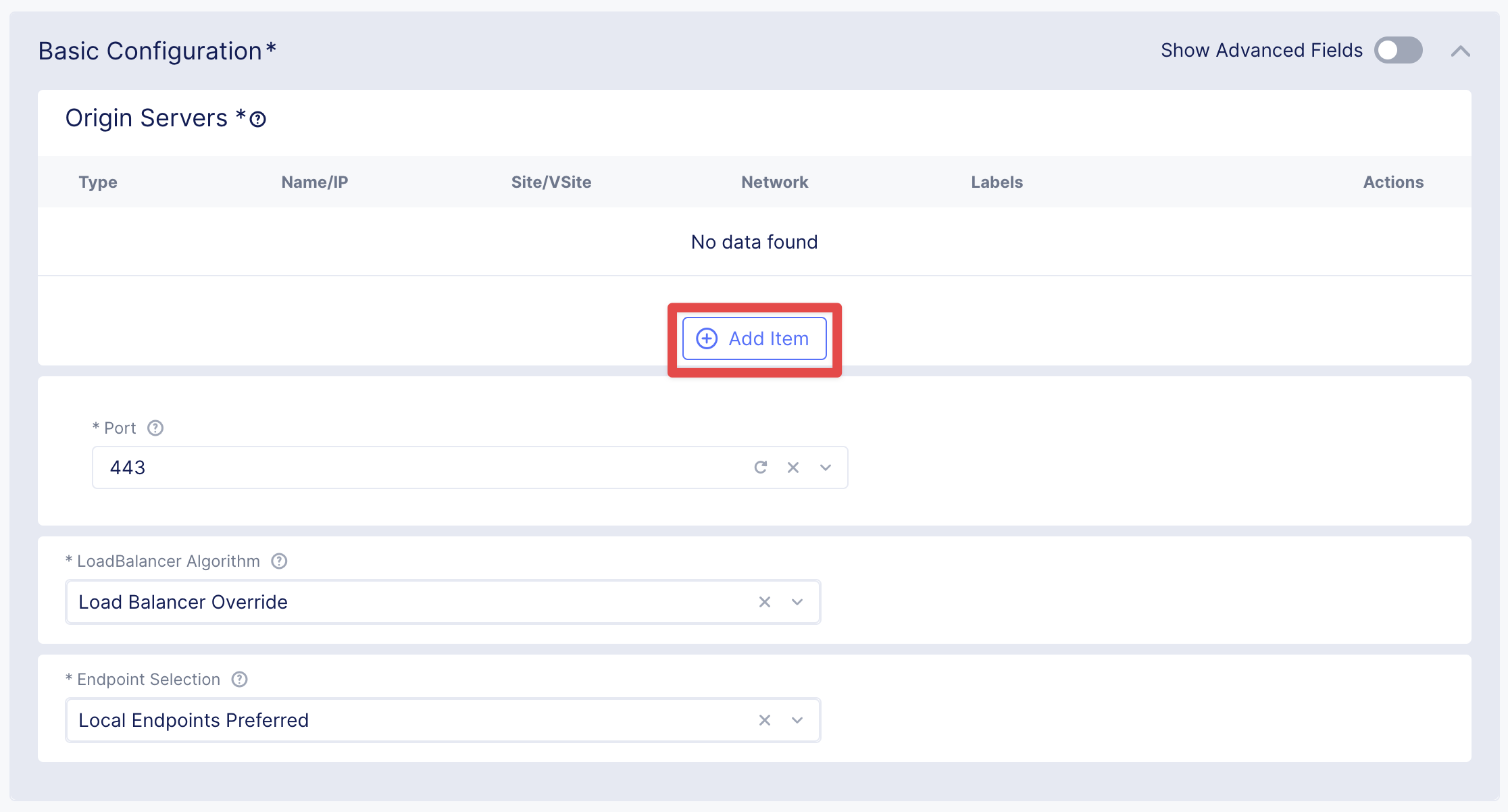1508x812 pixels.
Task: Collapse the Basic Configuration section
Action: coord(1460,51)
